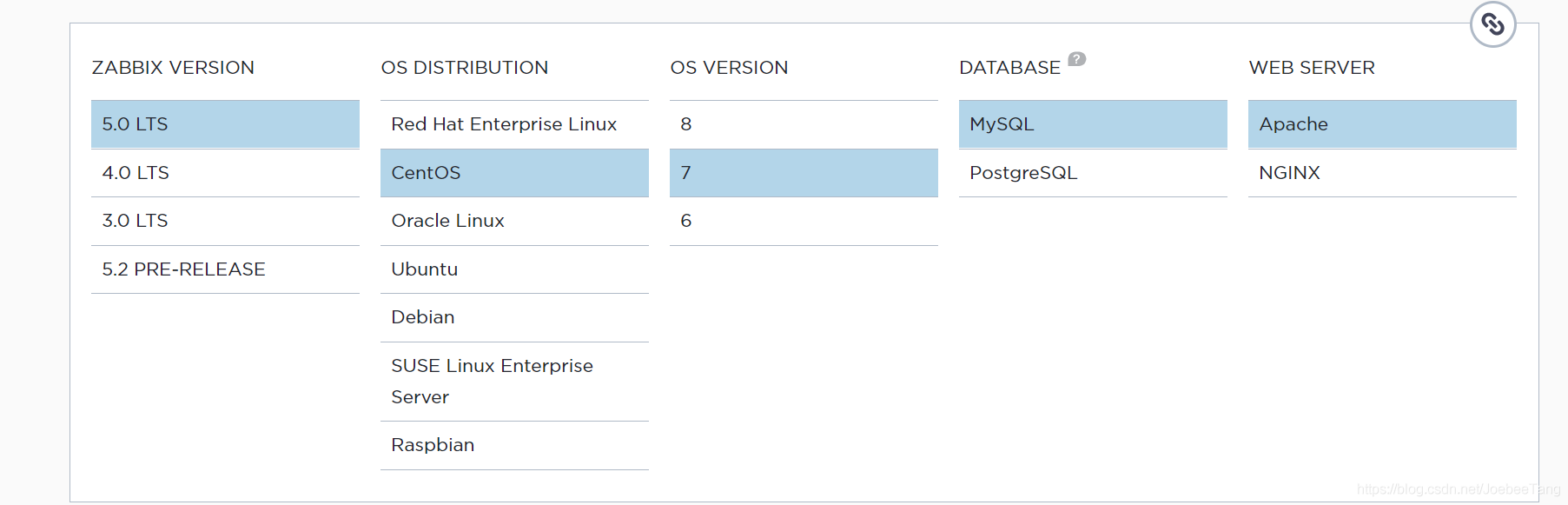Viewport: 1568px width, 505px height.
Task: Click the database help question mark icon
Action: coord(1076,59)
